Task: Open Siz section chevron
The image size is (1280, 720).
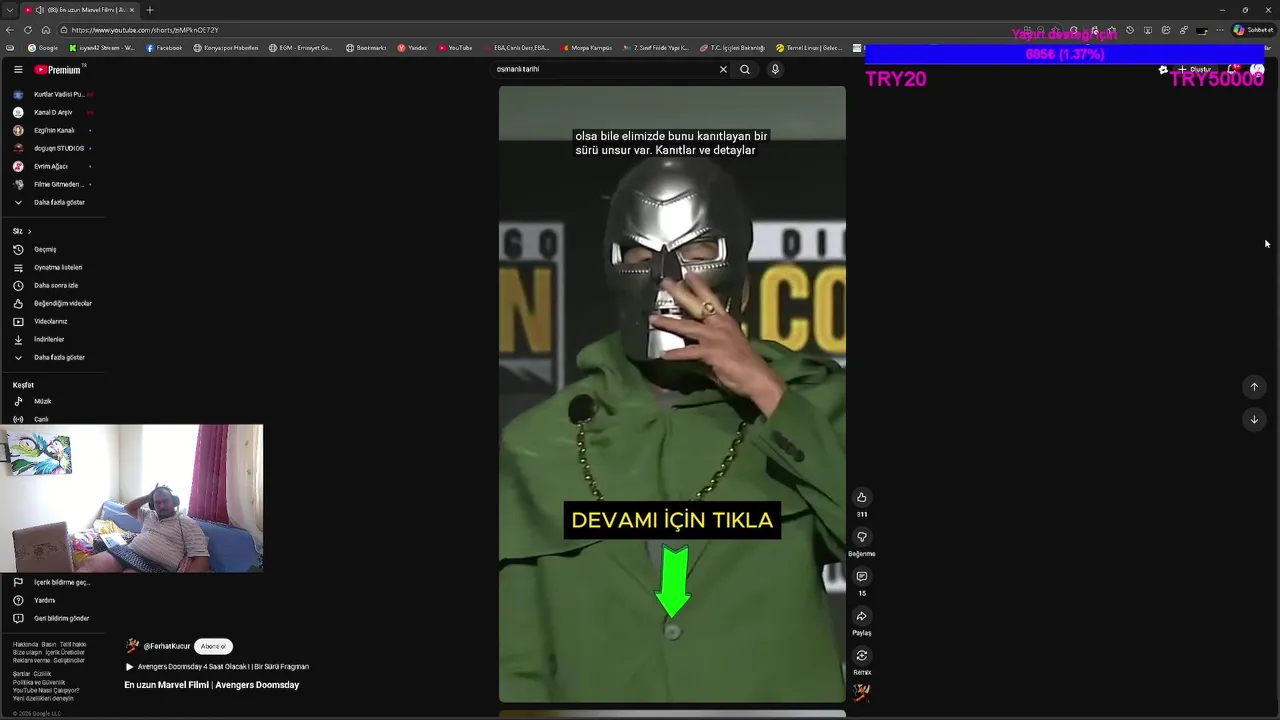Action: pyautogui.click(x=29, y=231)
